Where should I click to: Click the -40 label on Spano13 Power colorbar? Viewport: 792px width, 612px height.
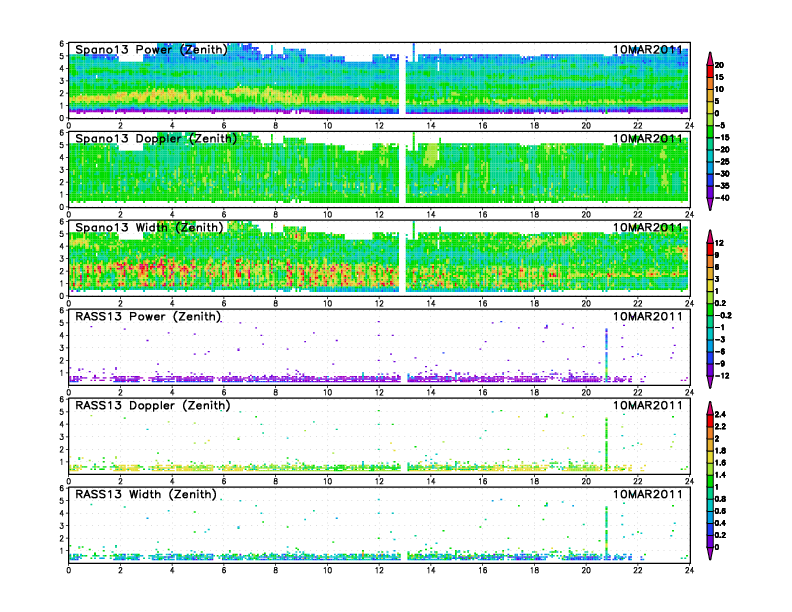click(x=722, y=198)
